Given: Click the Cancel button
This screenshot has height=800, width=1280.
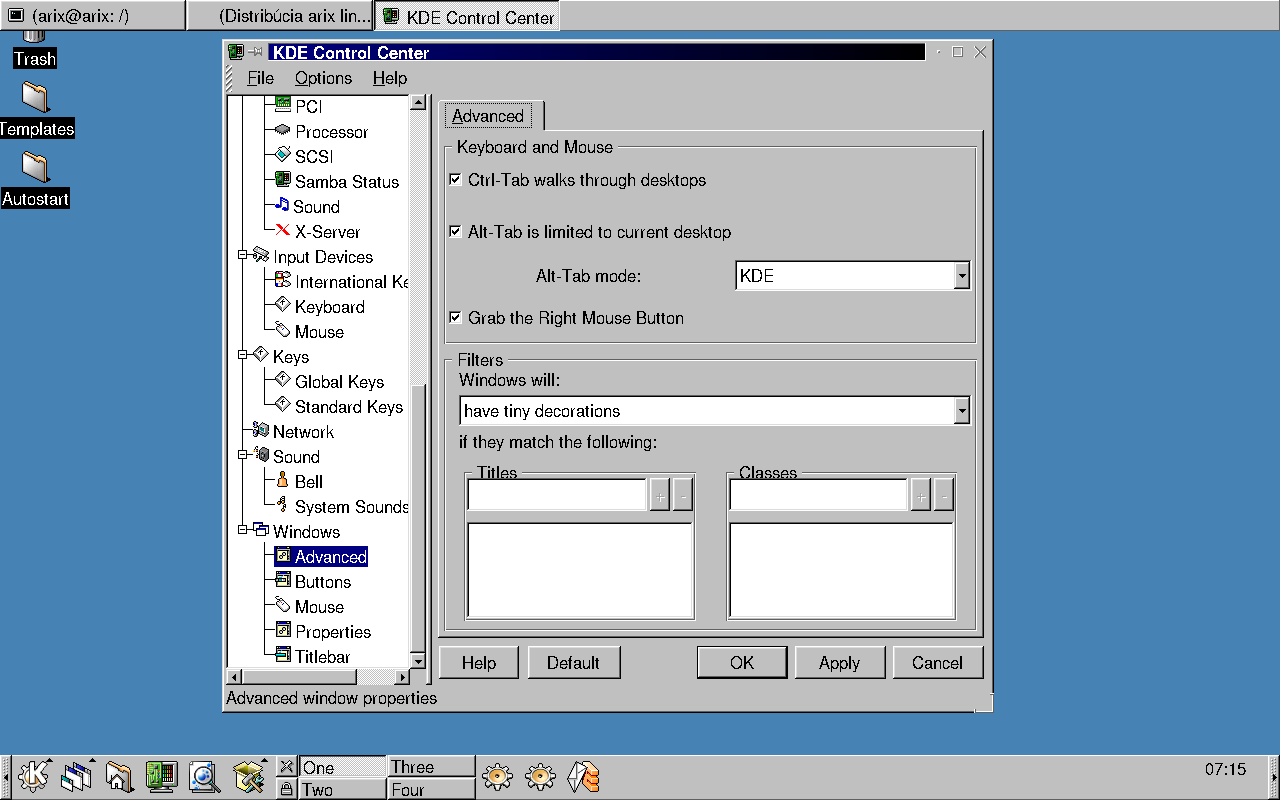Looking at the screenshot, I should 937,663.
